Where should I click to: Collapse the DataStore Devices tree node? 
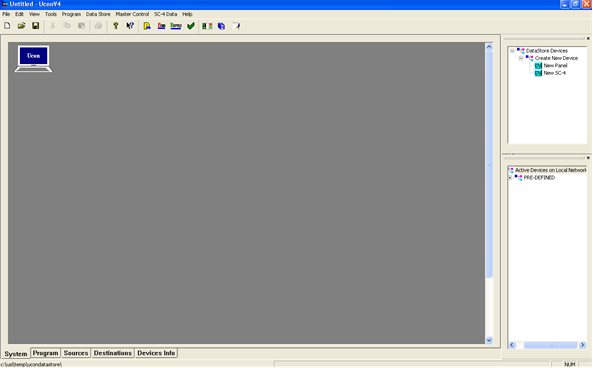[x=512, y=51]
